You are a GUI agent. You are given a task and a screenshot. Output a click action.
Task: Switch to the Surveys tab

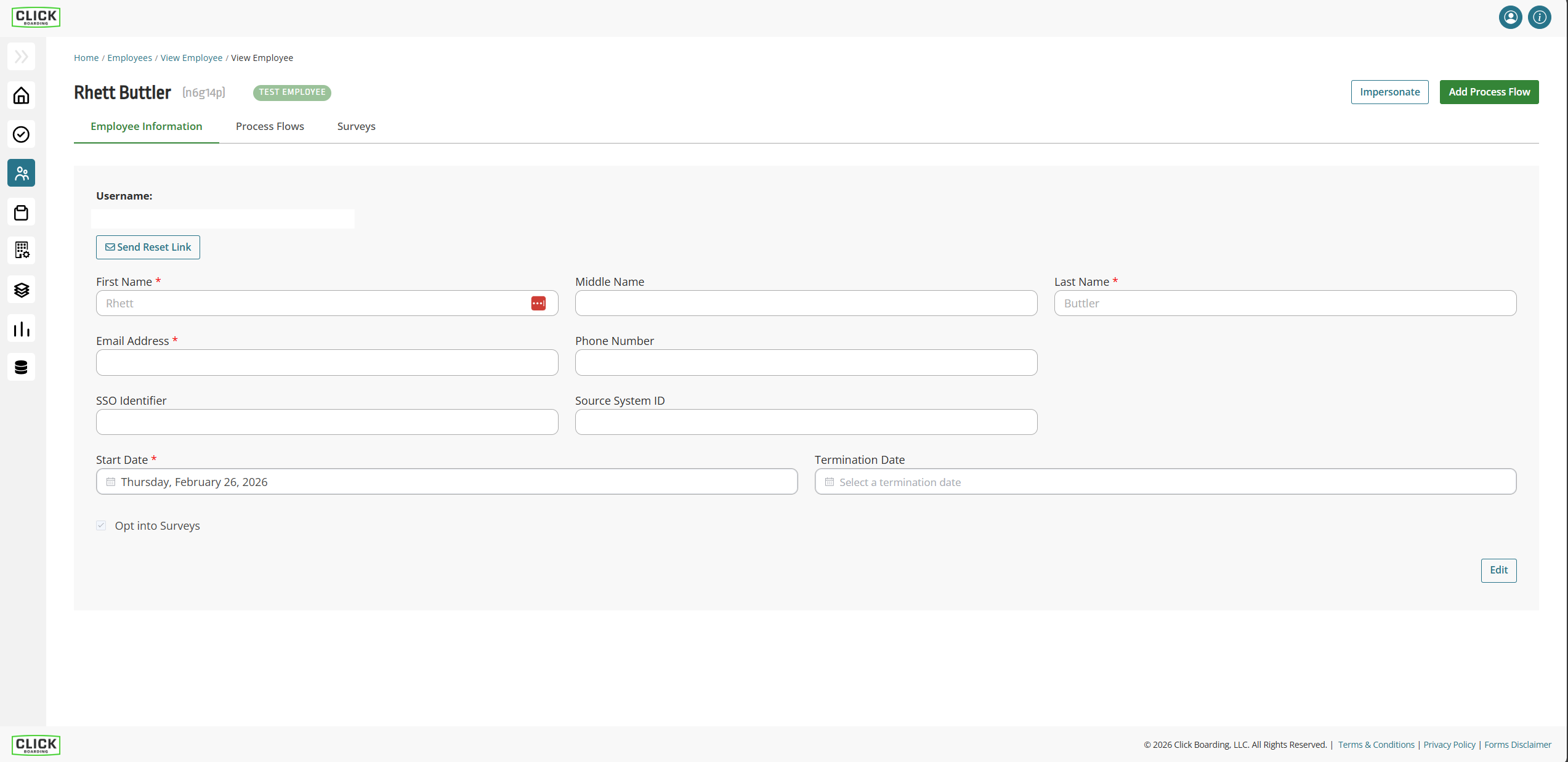(356, 126)
